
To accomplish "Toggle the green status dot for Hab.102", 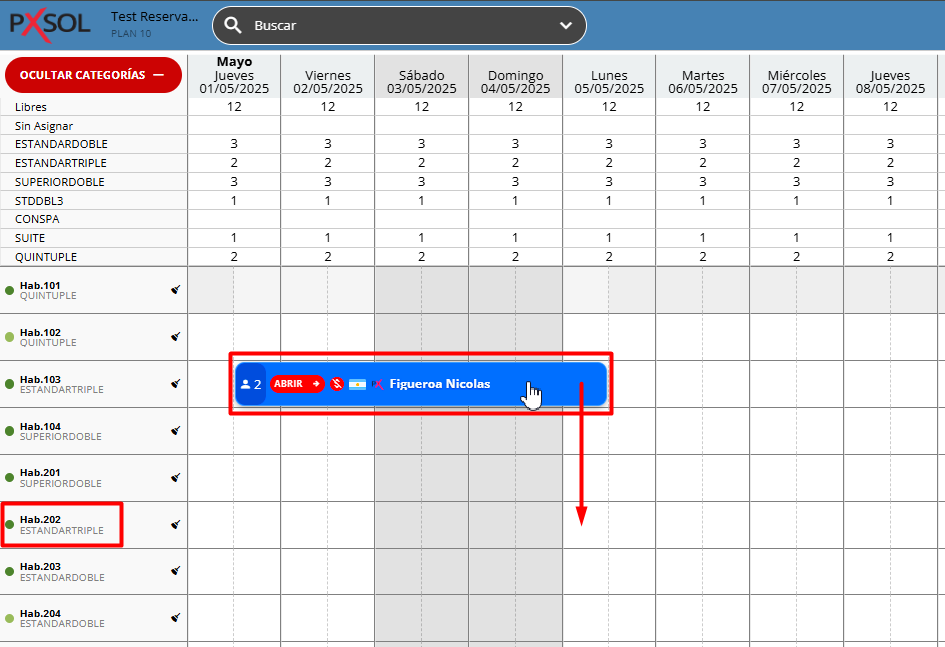I will coord(10,338).
